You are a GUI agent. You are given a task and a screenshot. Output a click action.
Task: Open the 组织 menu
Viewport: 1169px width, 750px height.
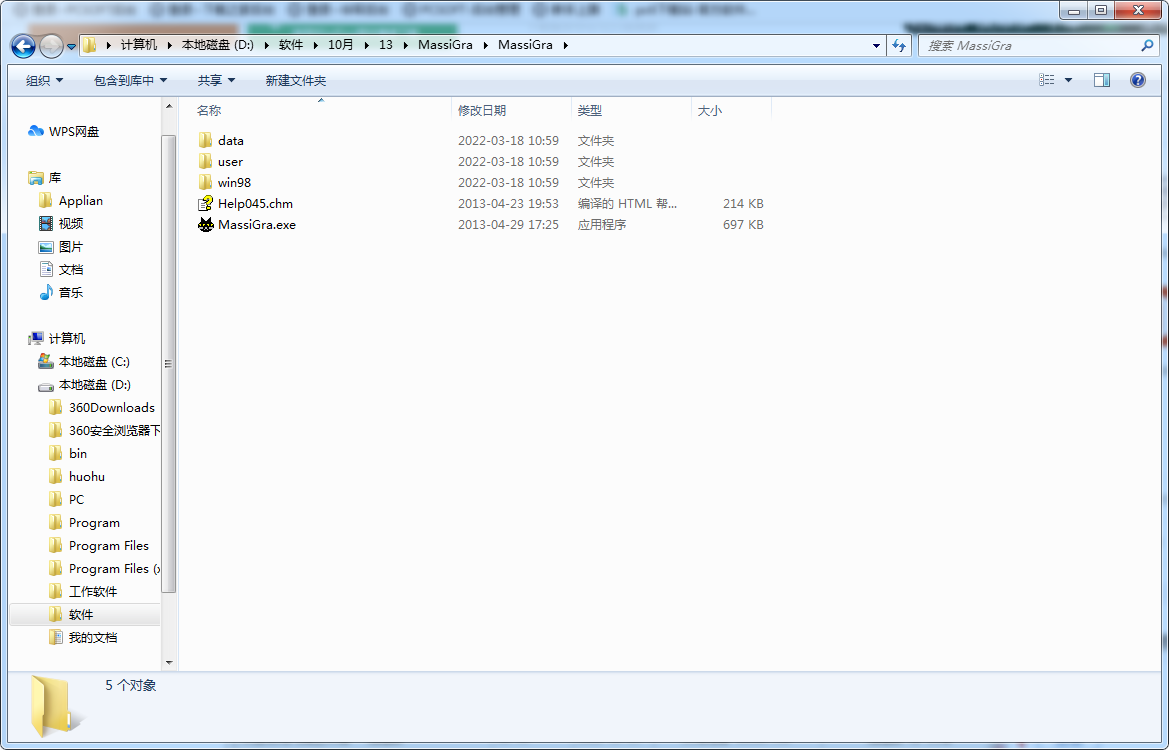[44, 81]
